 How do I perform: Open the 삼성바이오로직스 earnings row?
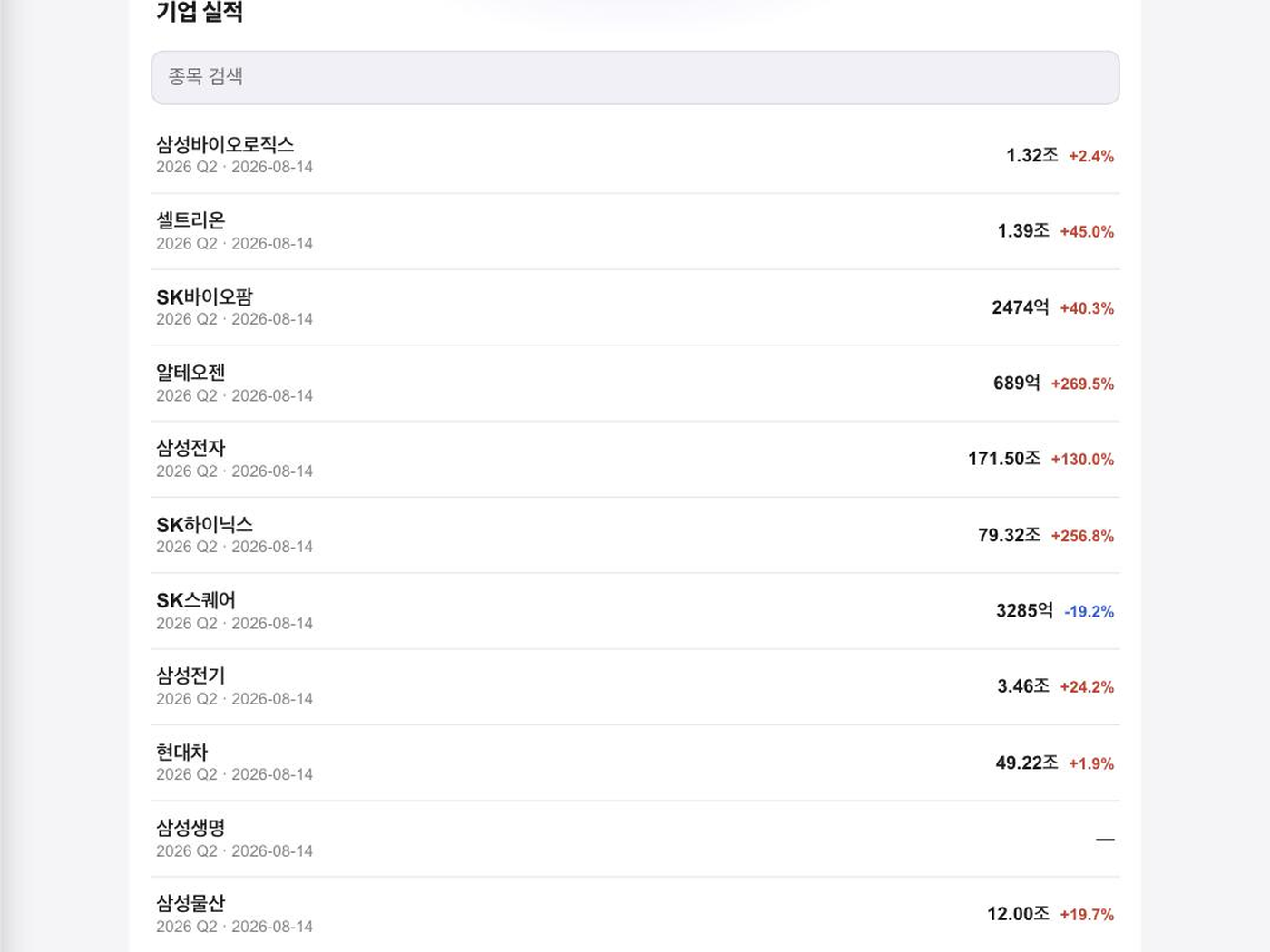(x=635, y=155)
